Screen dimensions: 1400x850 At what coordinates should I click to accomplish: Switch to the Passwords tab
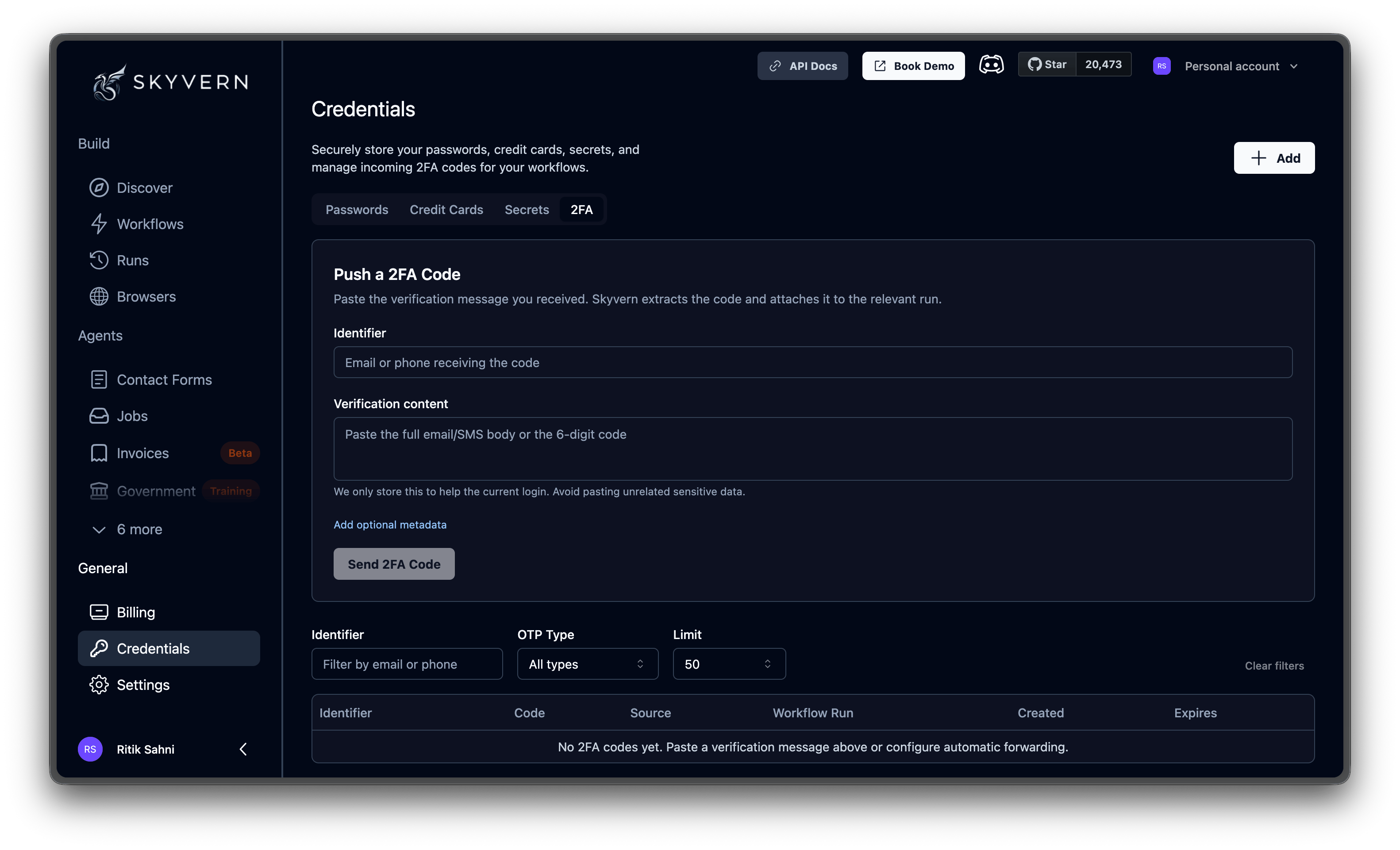pyautogui.click(x=357, y=210)
